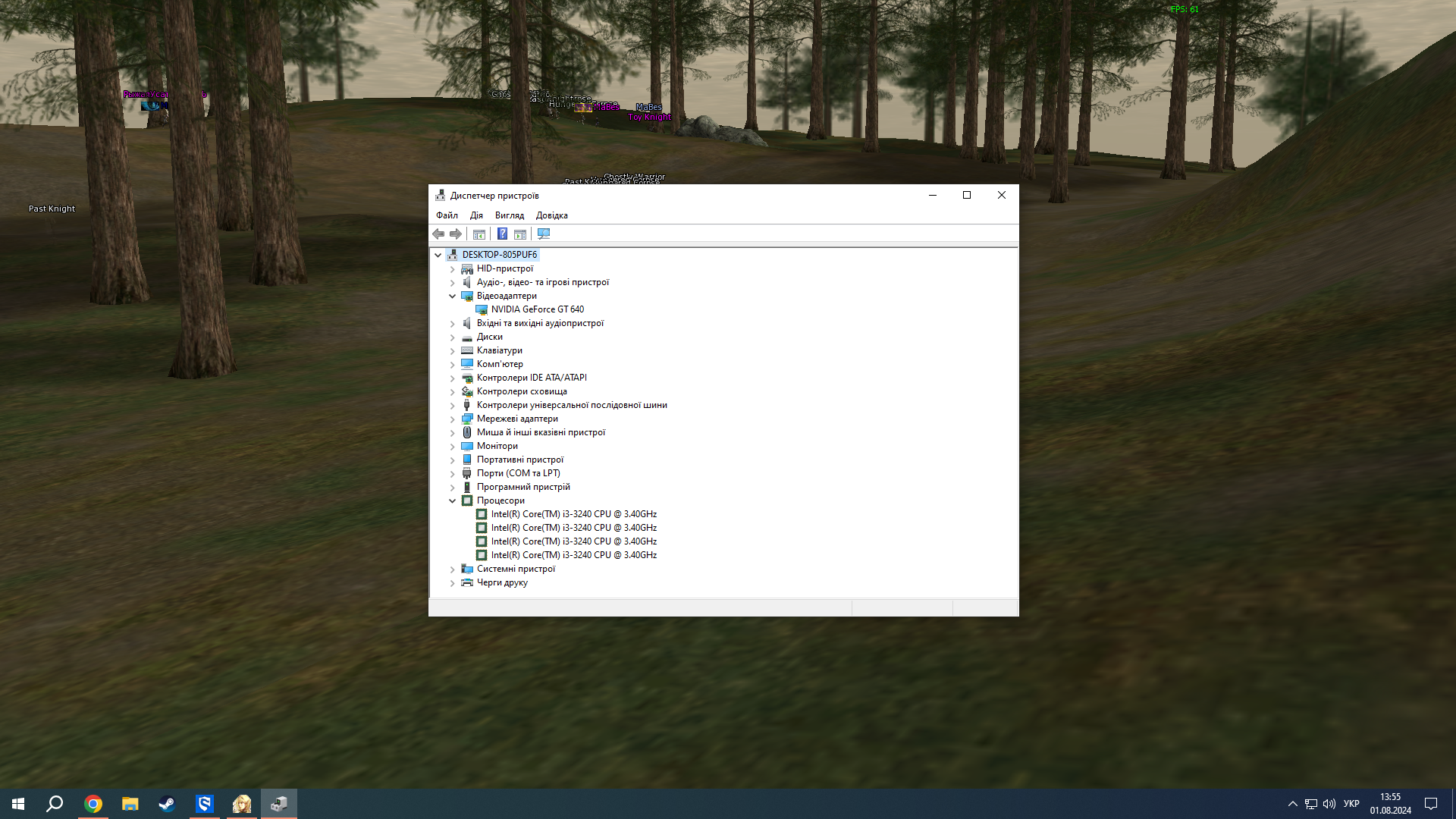The image size is (1456, 819).
Task: Collapse the Відеоадаптери category
Action: 453,296
